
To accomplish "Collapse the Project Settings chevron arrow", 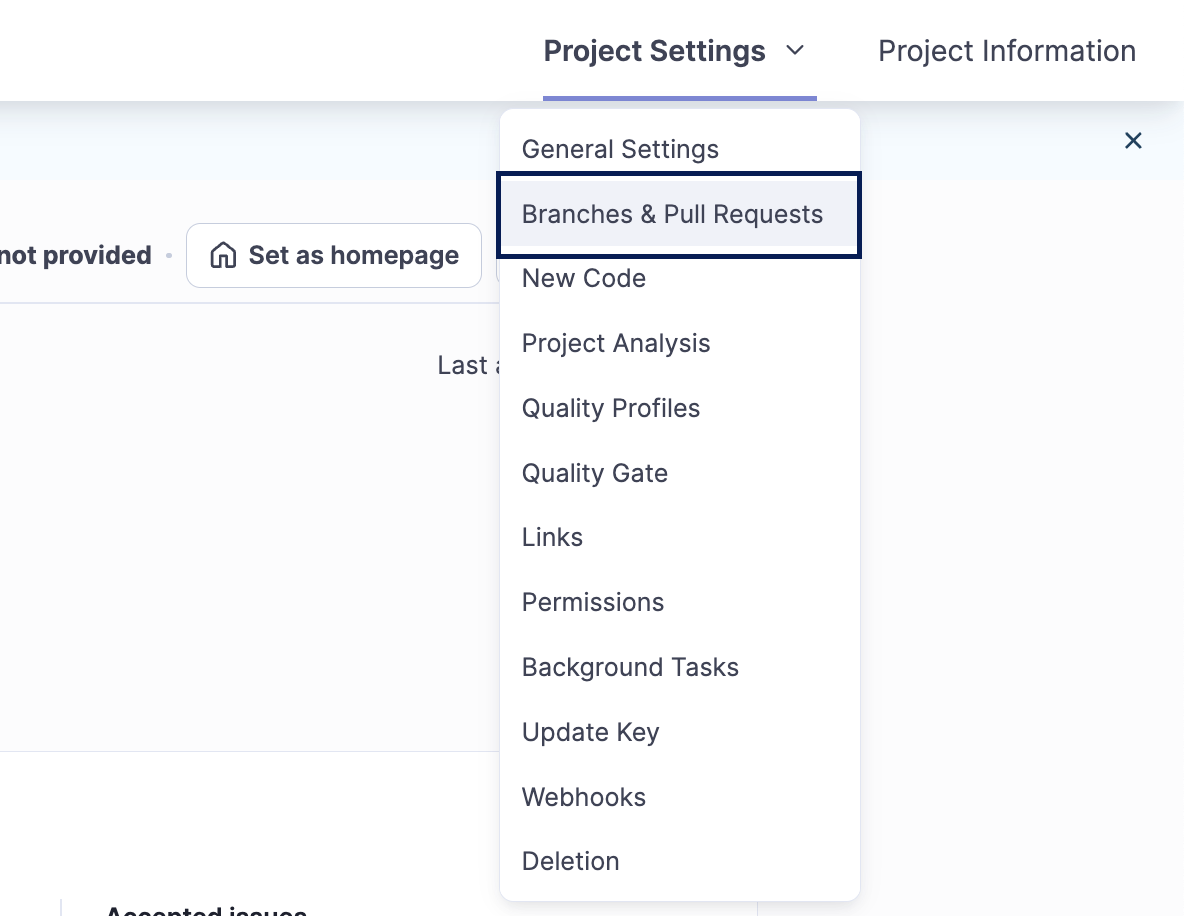I will [795, 51].
